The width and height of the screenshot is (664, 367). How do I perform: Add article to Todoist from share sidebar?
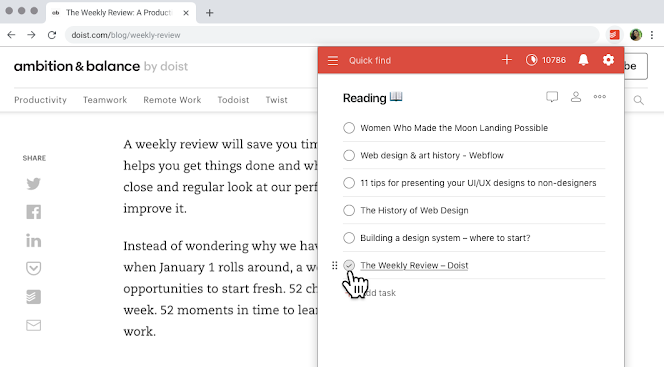coord(33,297)
